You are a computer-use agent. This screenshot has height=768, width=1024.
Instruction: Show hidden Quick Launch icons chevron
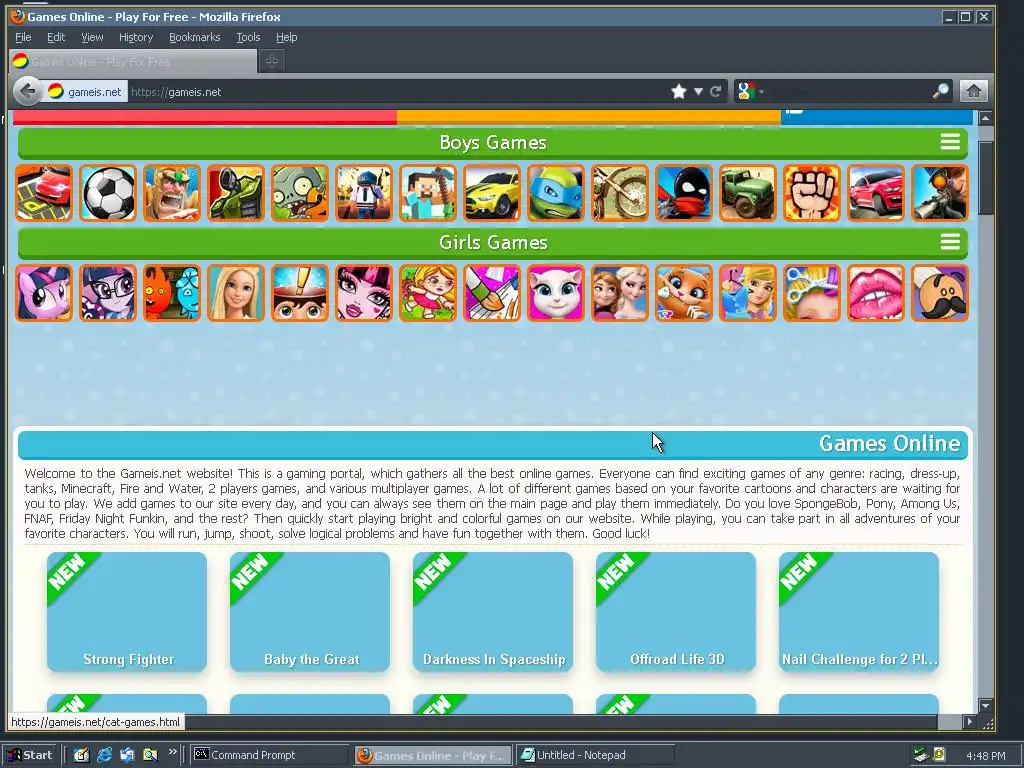[172, 753]
